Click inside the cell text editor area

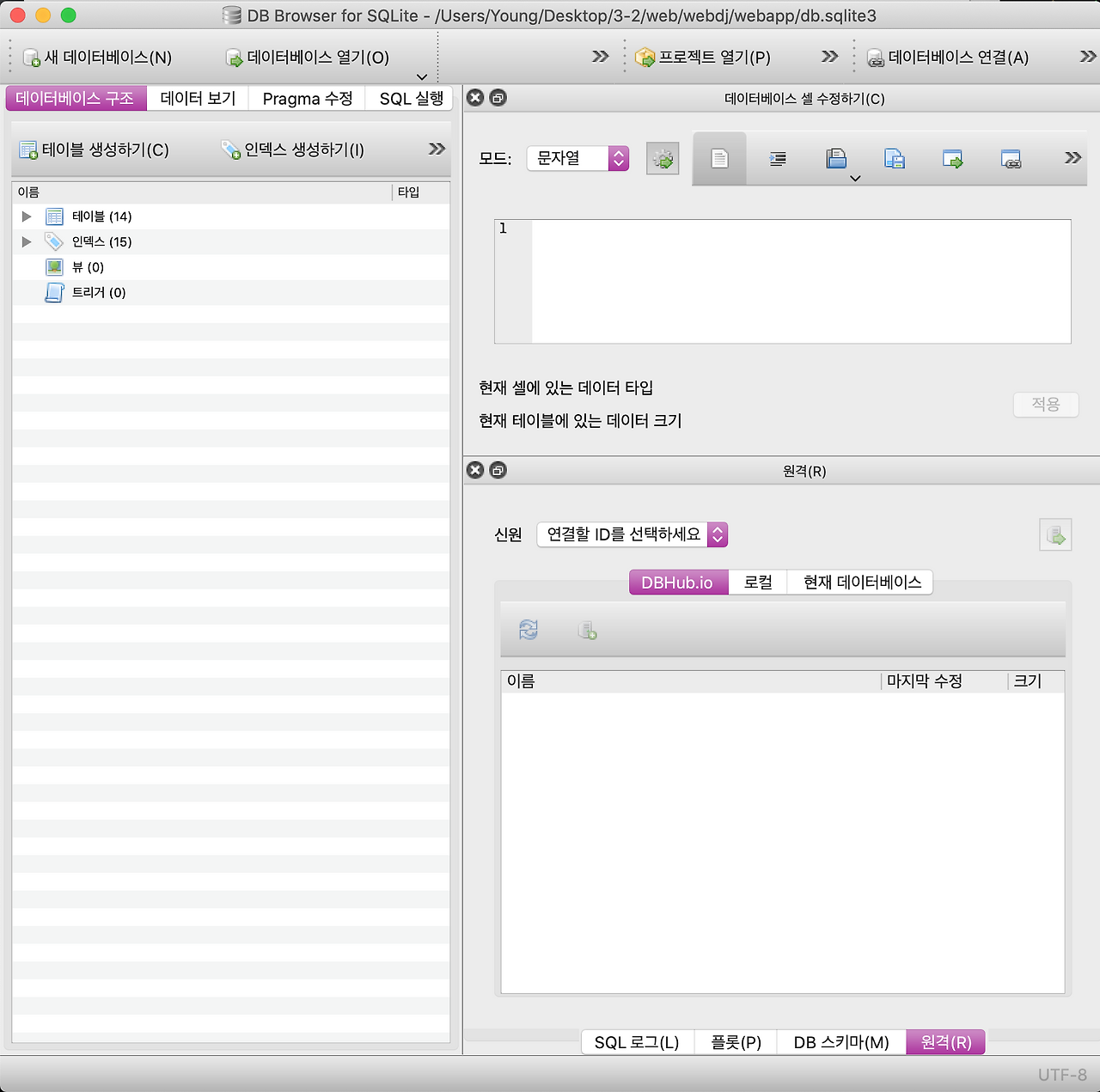(x=801, y=282)
